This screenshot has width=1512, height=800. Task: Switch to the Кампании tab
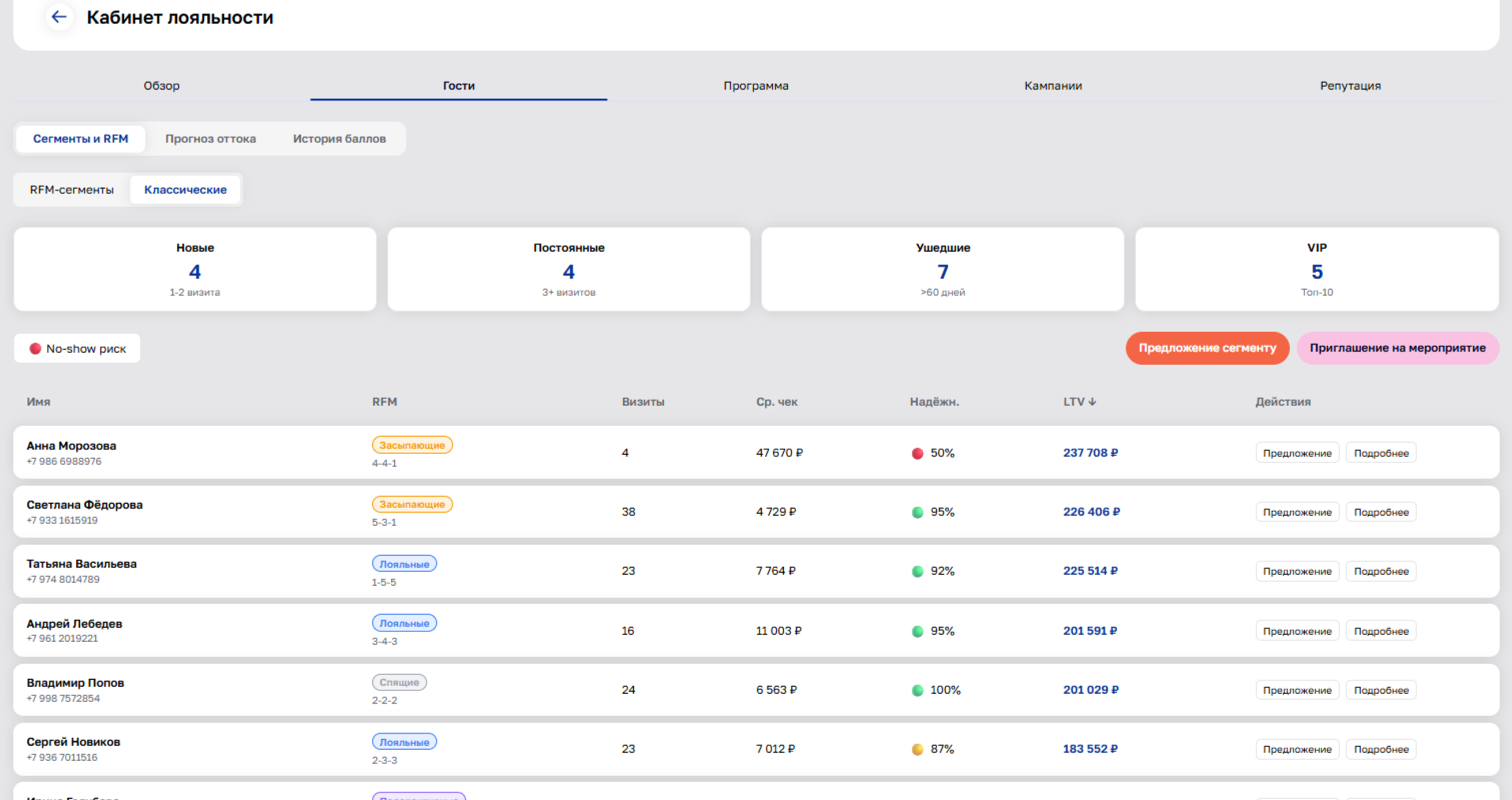pyautogui.click(x=1053, y=86)
